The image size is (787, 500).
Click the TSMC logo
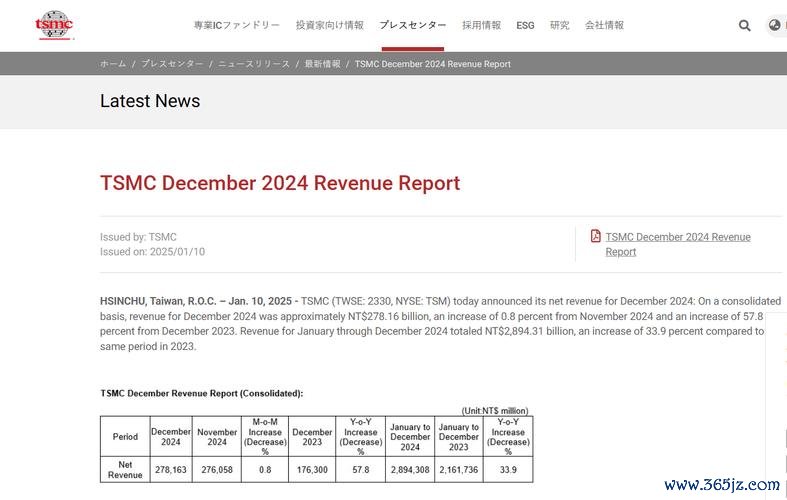[x=54, y=25]
